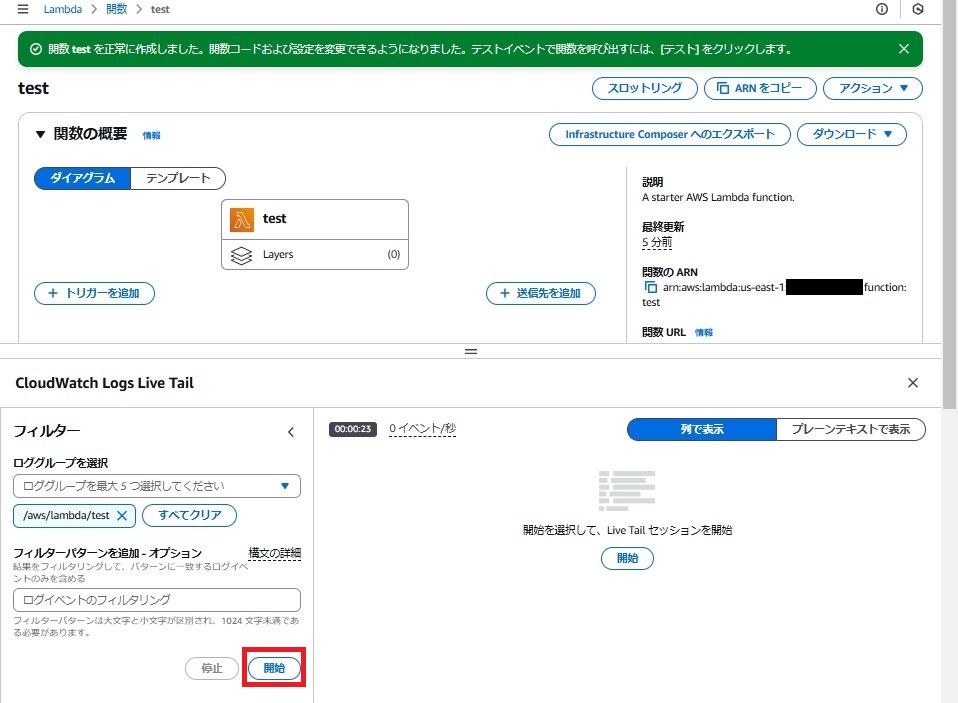Open the ダウンロード dropdown

tap(852, 134)
